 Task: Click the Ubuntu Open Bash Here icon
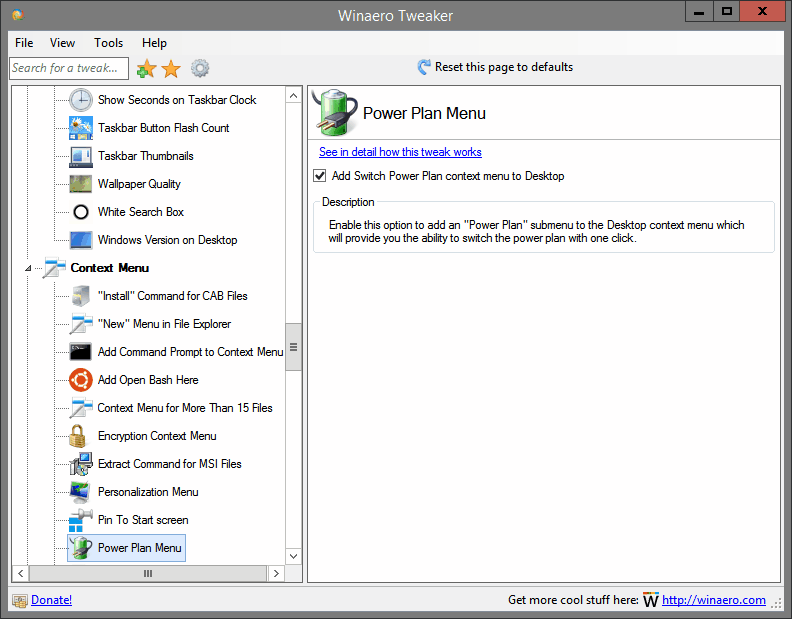click(x=81, y=380)
